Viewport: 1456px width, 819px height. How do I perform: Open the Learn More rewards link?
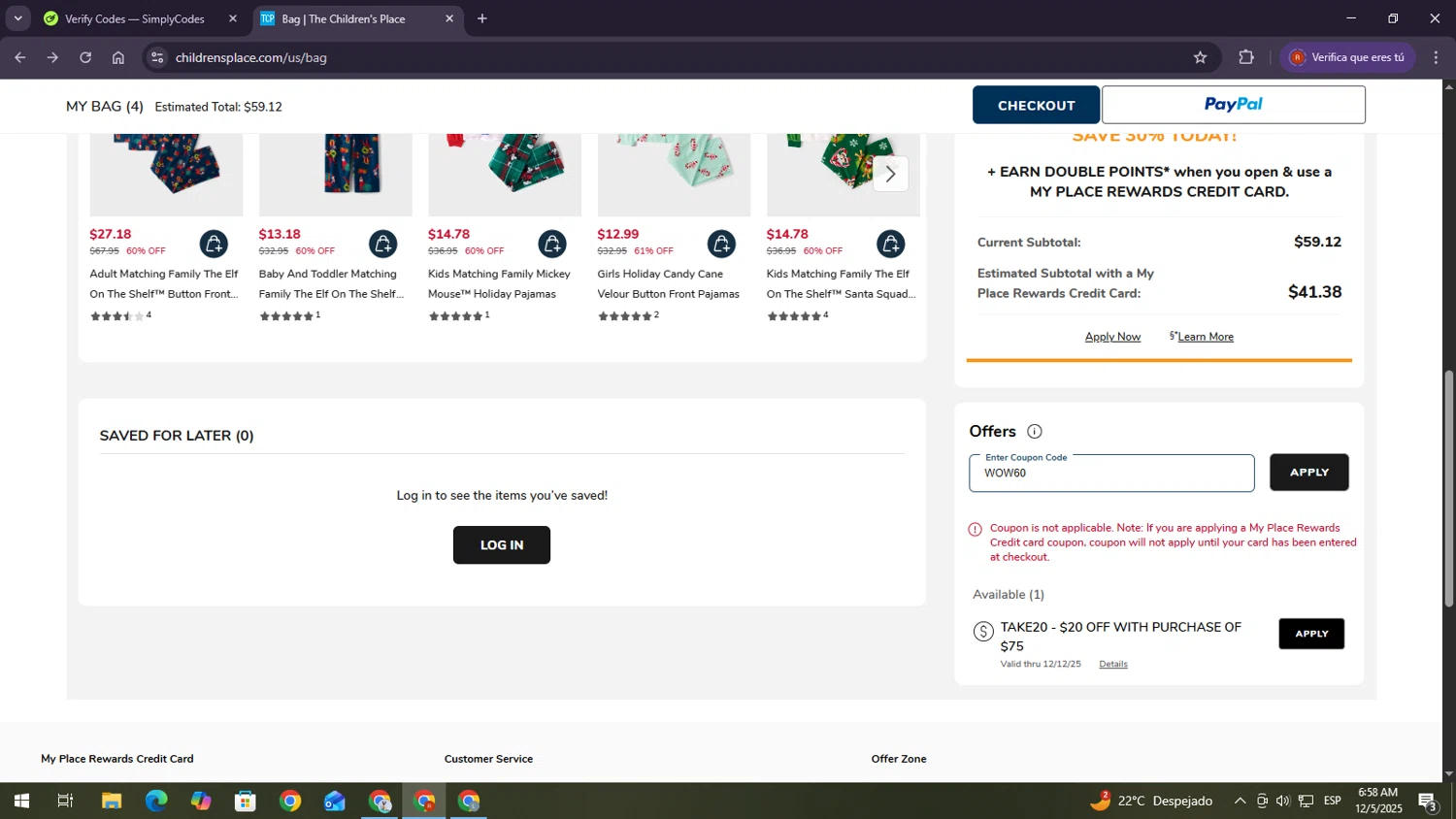[x=1205, y=337]
